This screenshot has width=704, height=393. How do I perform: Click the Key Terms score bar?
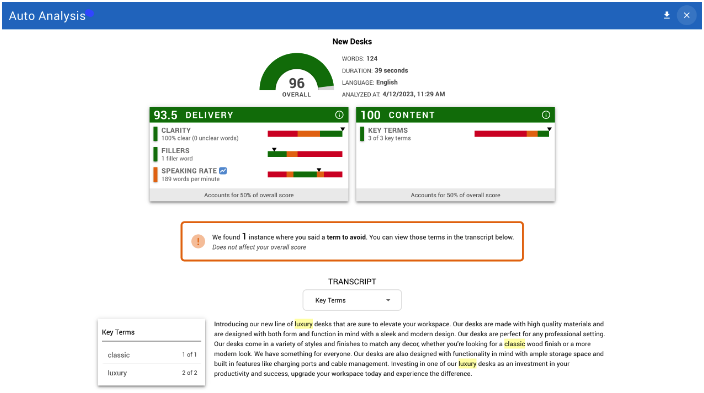click(x=512, y=133)
